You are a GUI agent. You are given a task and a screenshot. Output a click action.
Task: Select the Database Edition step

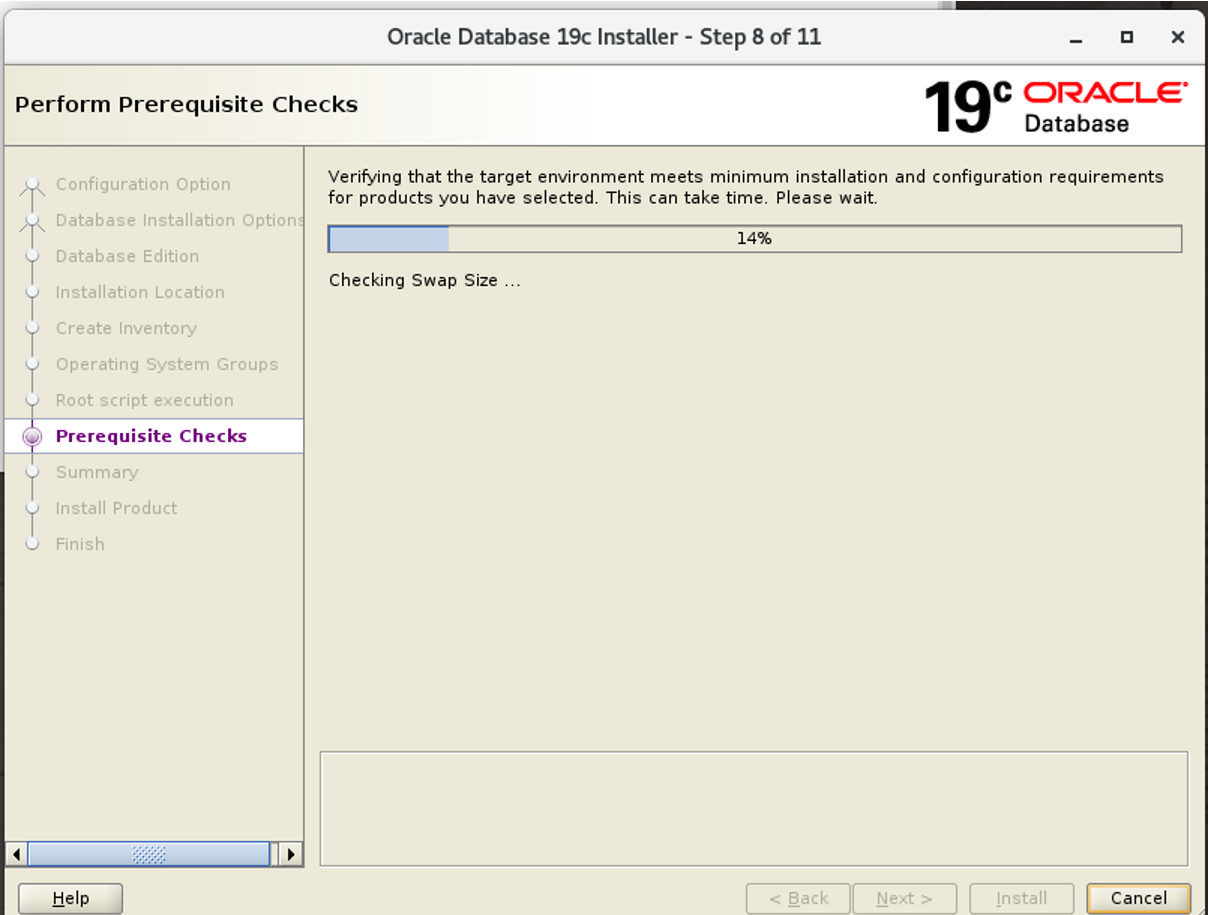coord(127,256)
